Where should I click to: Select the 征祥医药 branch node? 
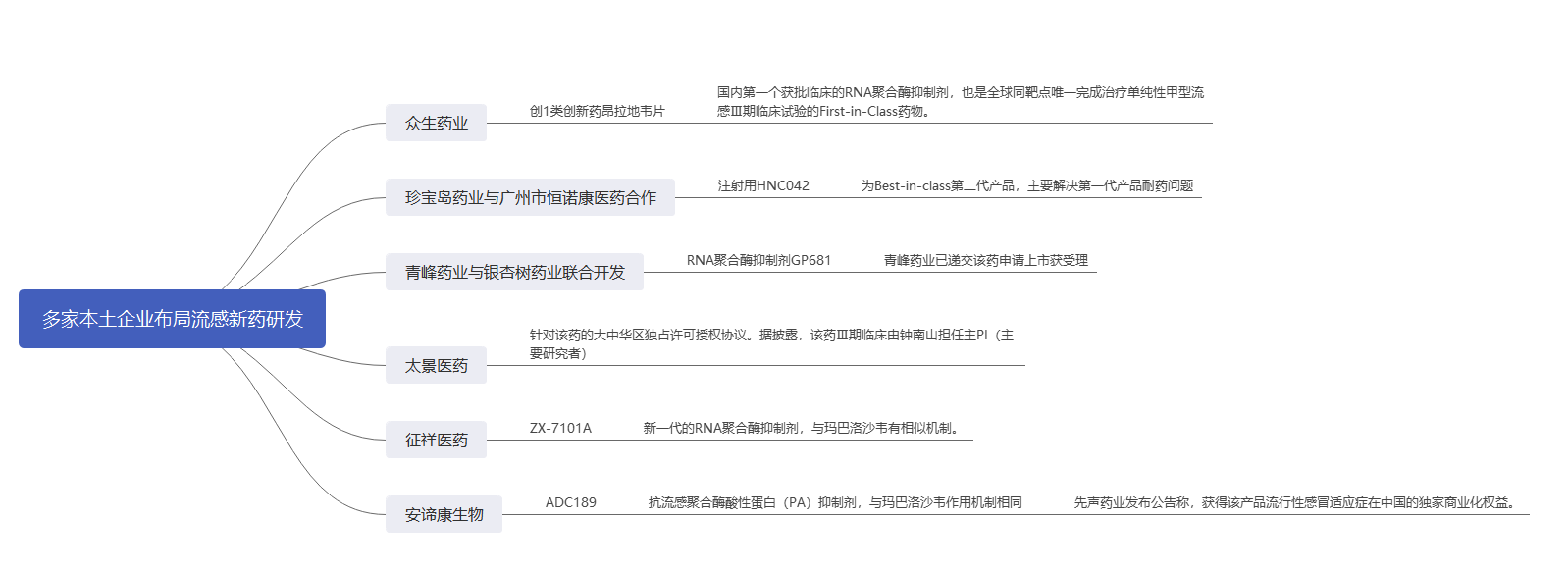tap(436, 440)
